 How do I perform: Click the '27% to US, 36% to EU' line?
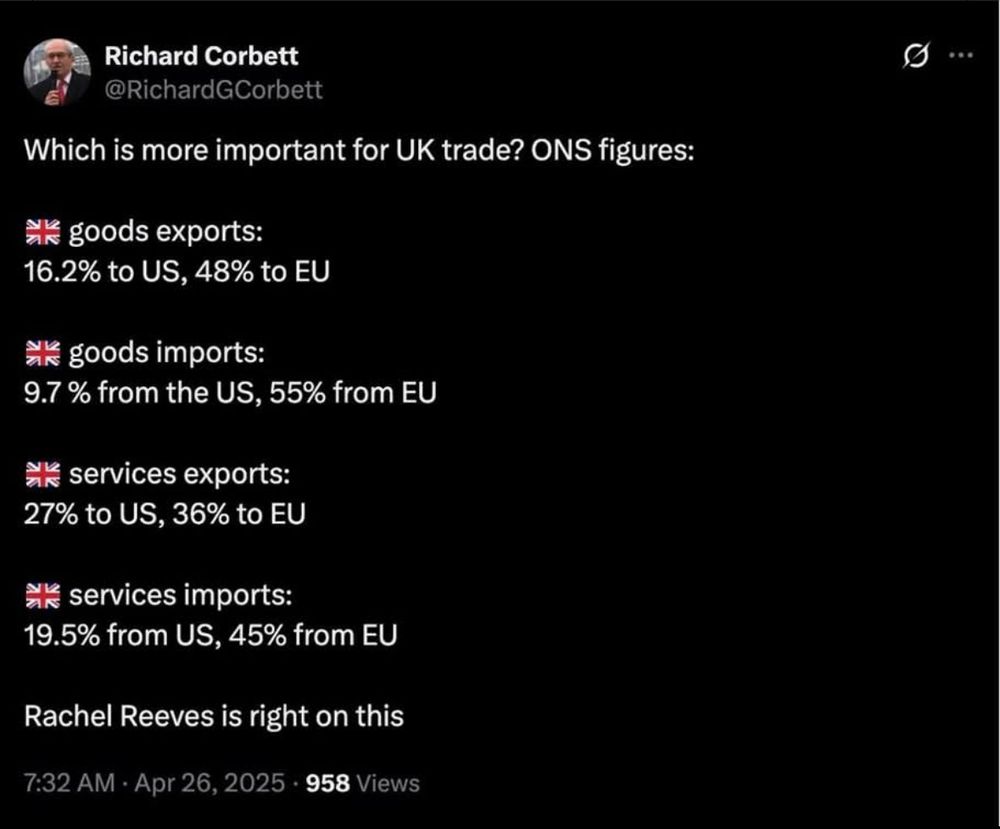point(165,514)
